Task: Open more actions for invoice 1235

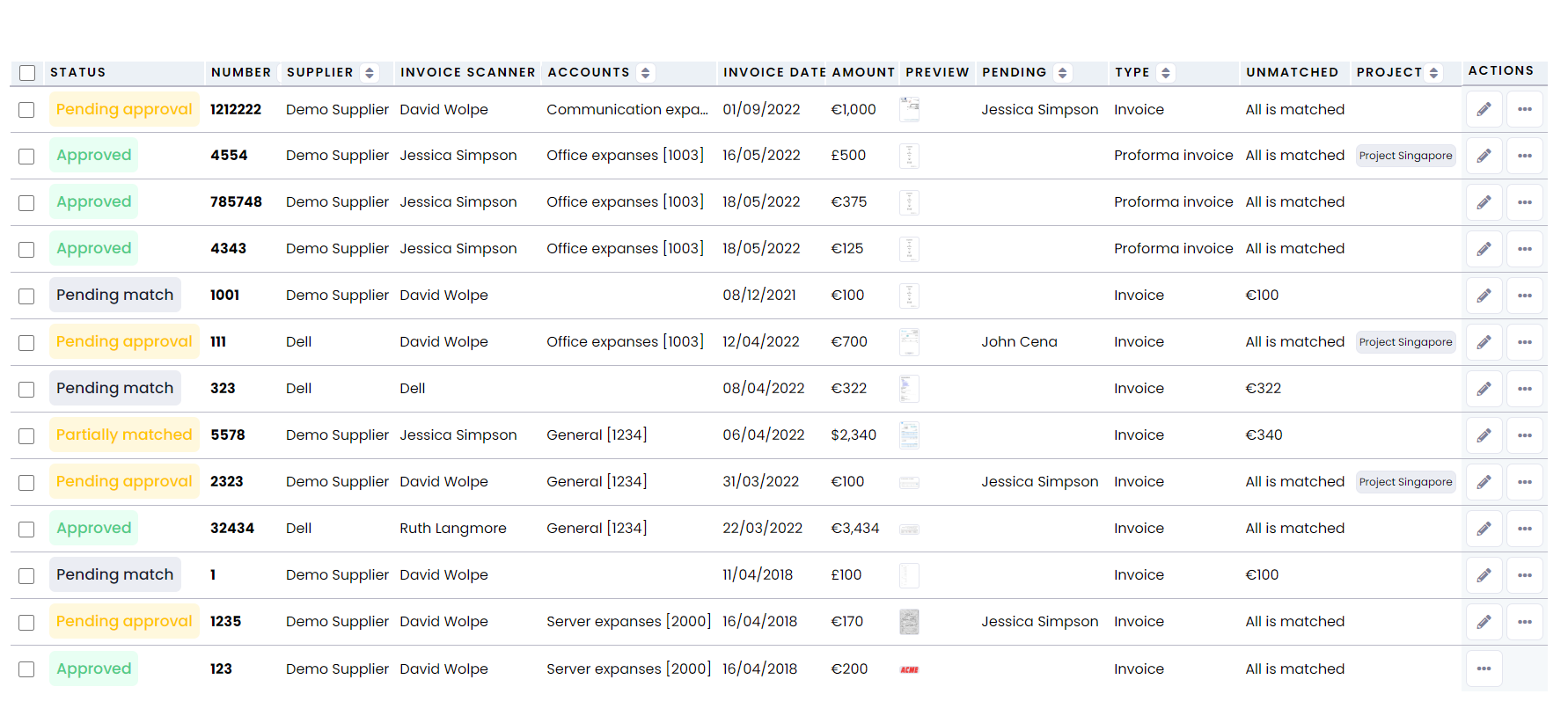Action: click(x=1525, y=622)
